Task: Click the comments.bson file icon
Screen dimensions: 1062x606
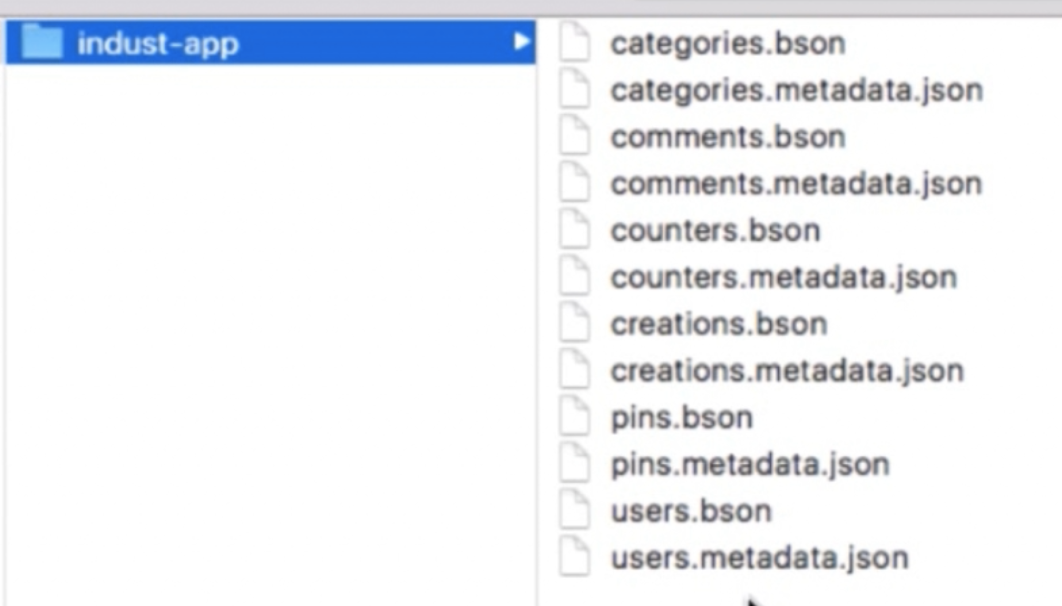Action: tap(574, 137)
